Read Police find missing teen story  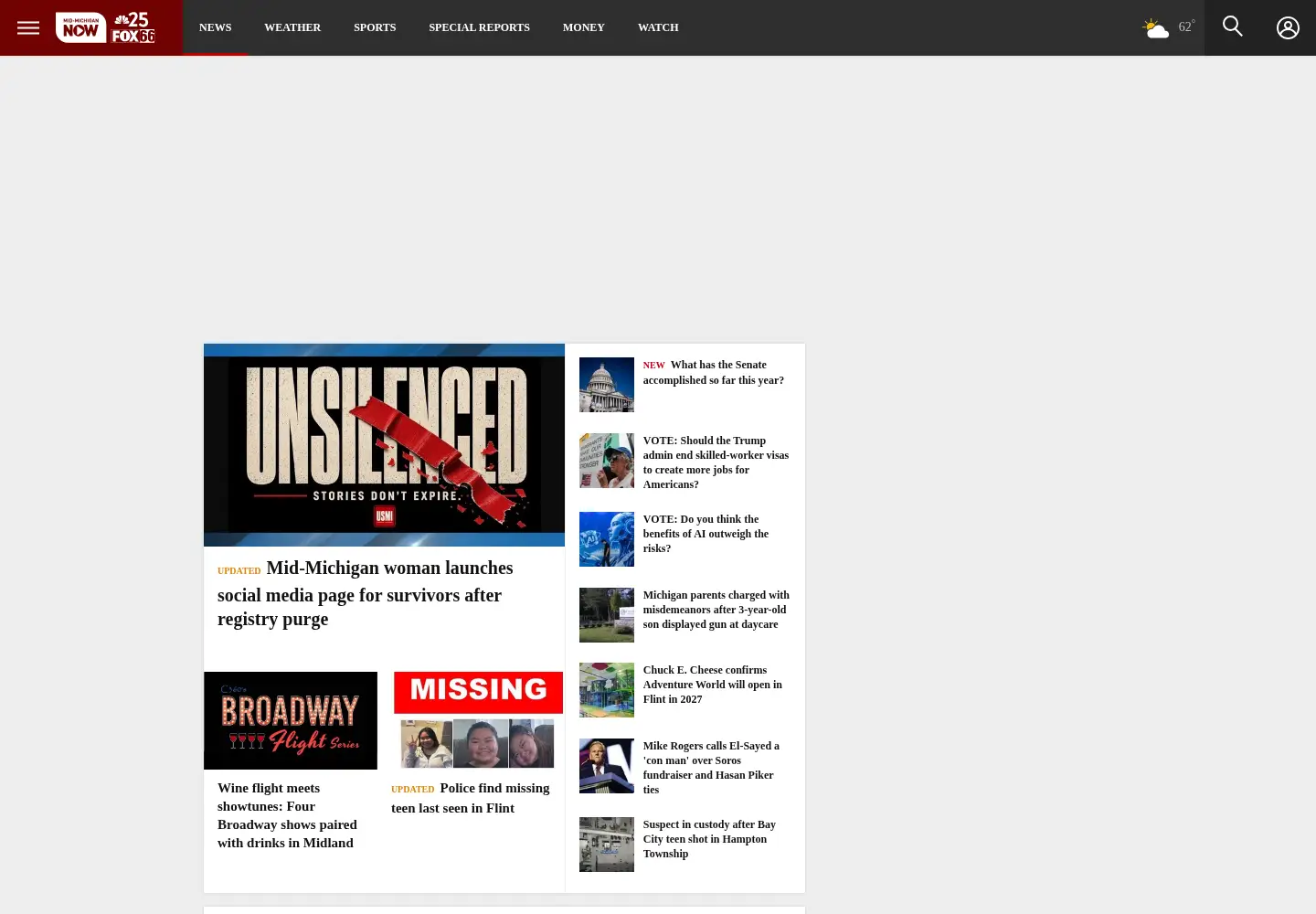point(471,798)
